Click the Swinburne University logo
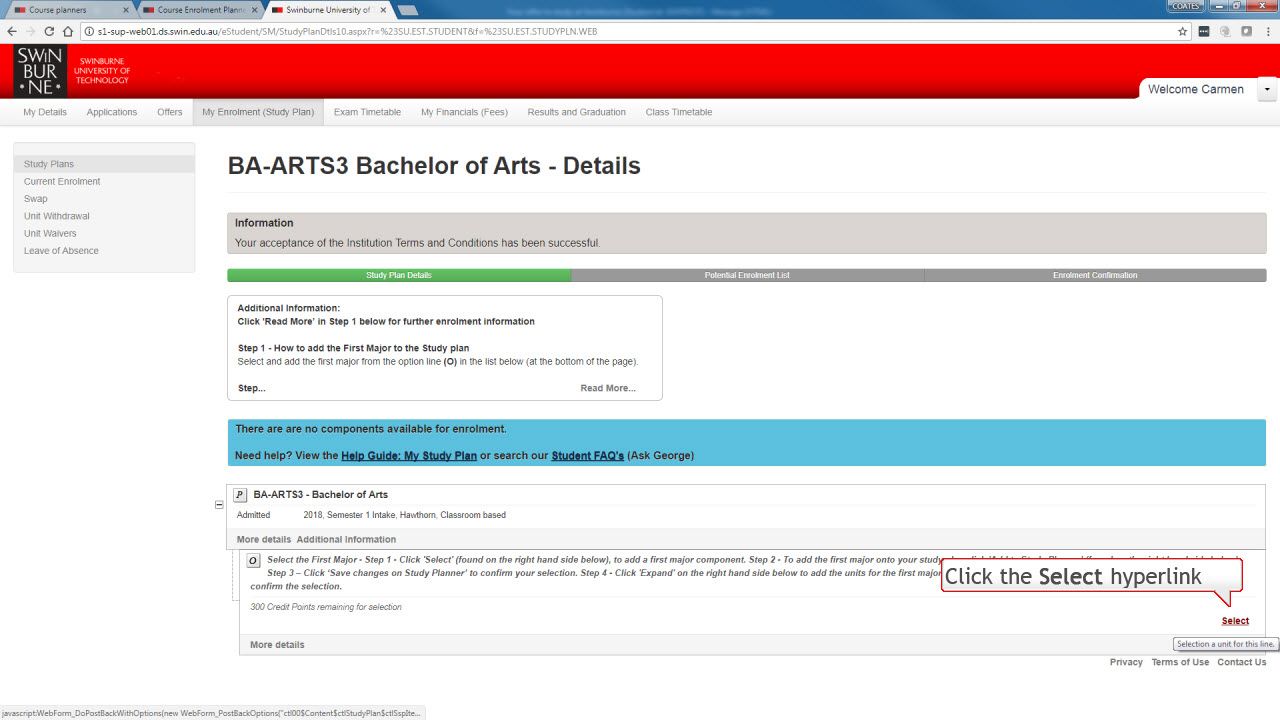Image resolution: width=1280 pixels, height=720 pixels. [x=40, y=69]
